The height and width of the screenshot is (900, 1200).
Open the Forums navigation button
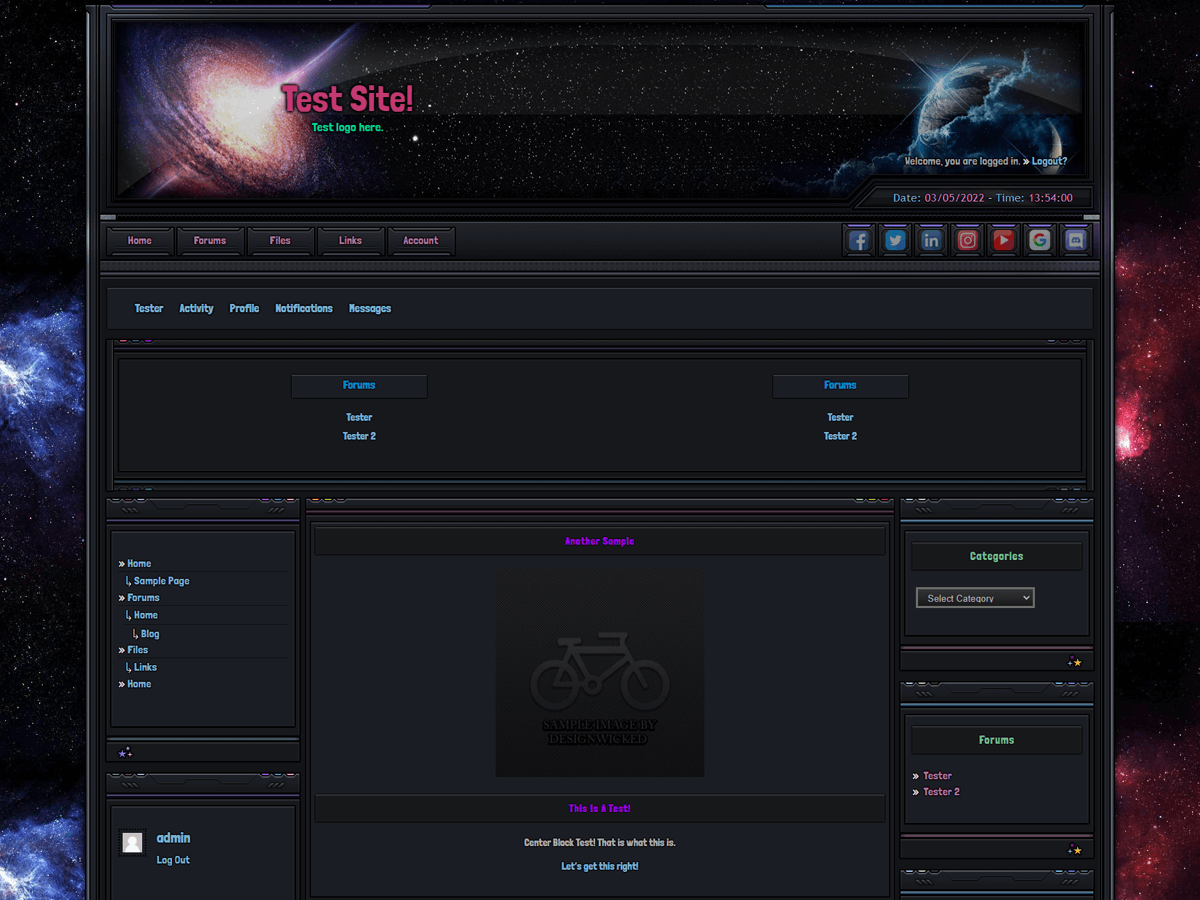[x=210, y=240]
